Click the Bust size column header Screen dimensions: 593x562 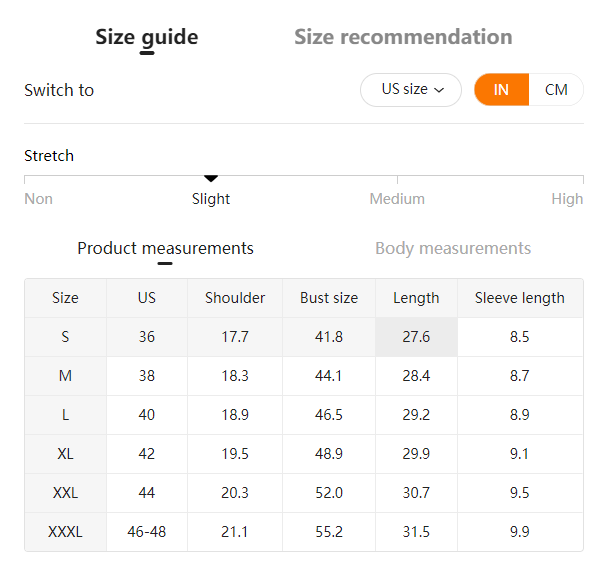pos(329,298)
